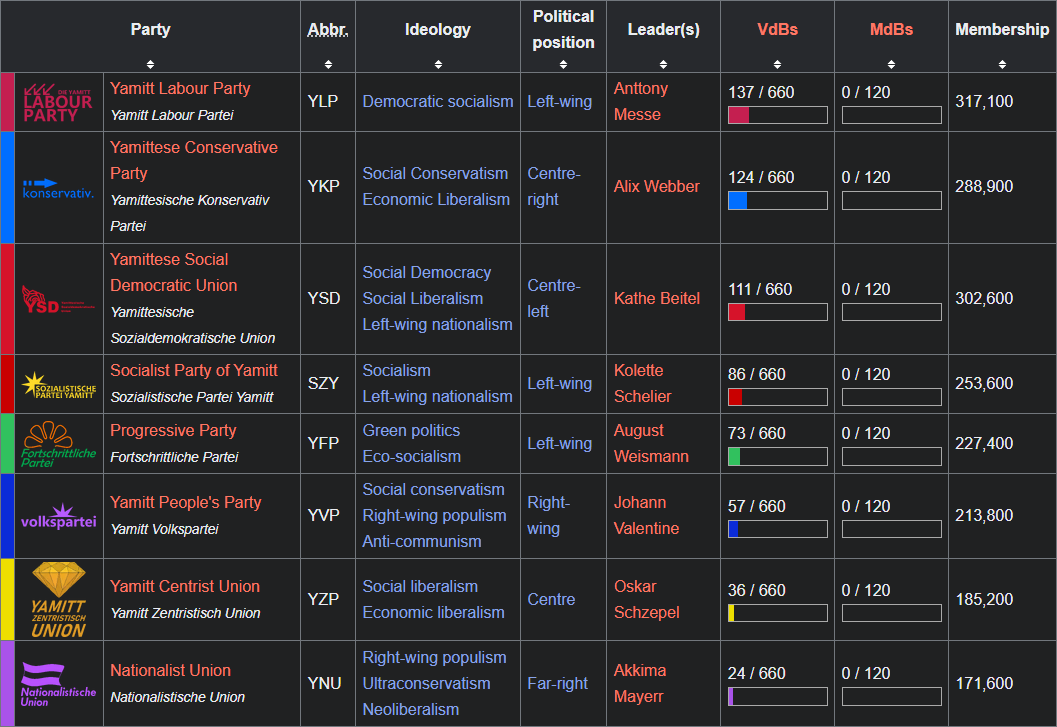Click the Yamitt Labour Party logo
The width and height of the screenshot is (1057, 727).
[x=58, y=103]
